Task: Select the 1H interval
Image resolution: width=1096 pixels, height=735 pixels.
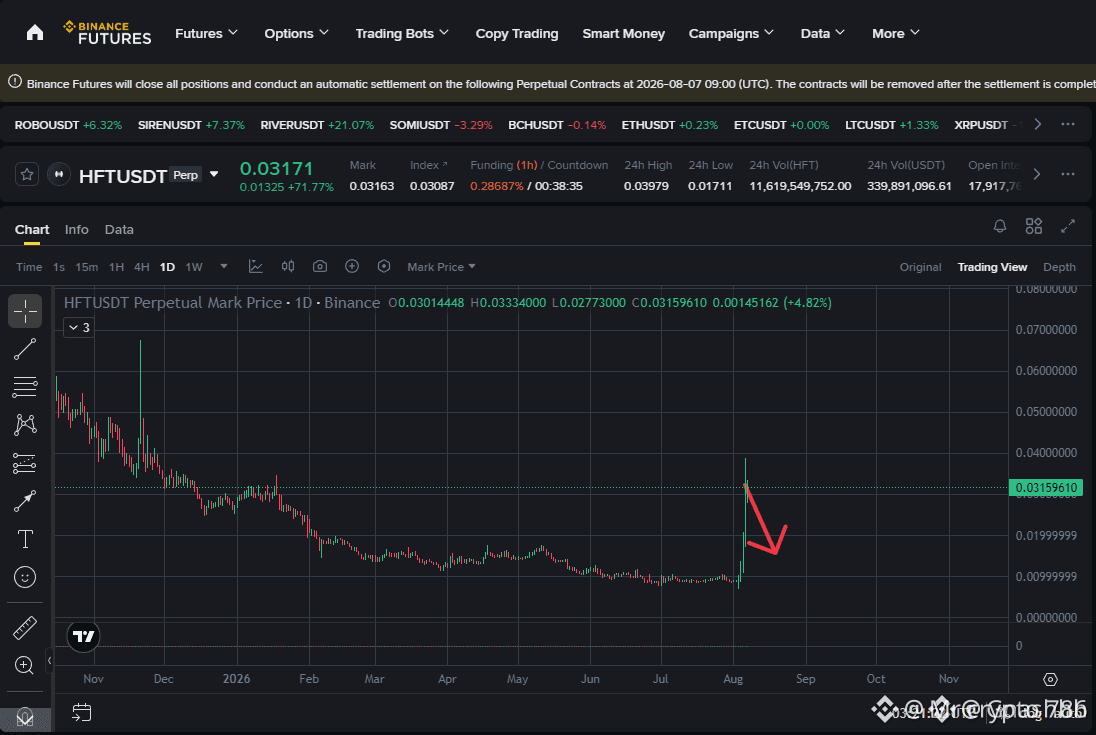Action: pyautogui.click(x=116, y=267)
